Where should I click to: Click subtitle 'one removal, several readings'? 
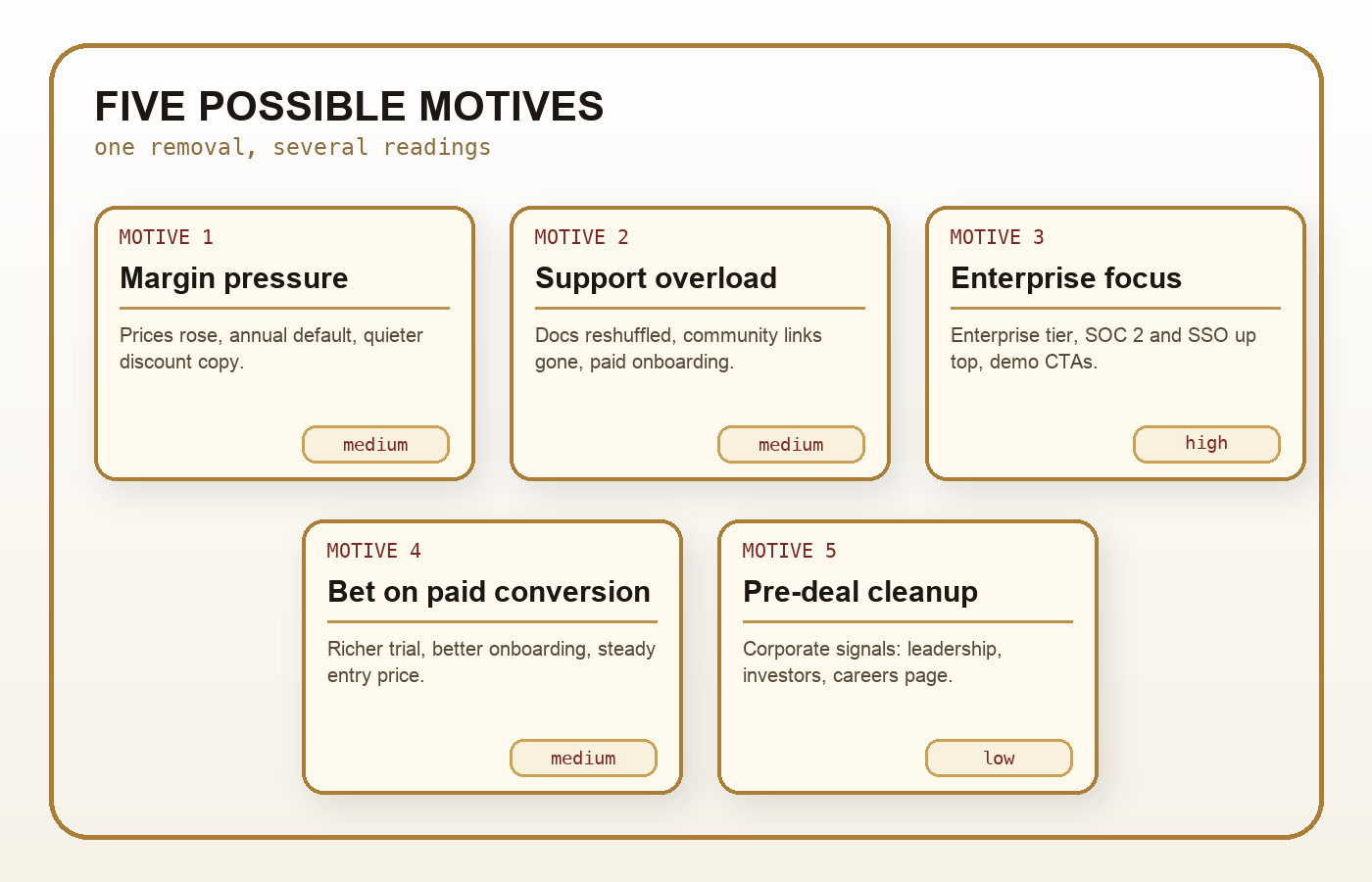[x=293, y=147]
